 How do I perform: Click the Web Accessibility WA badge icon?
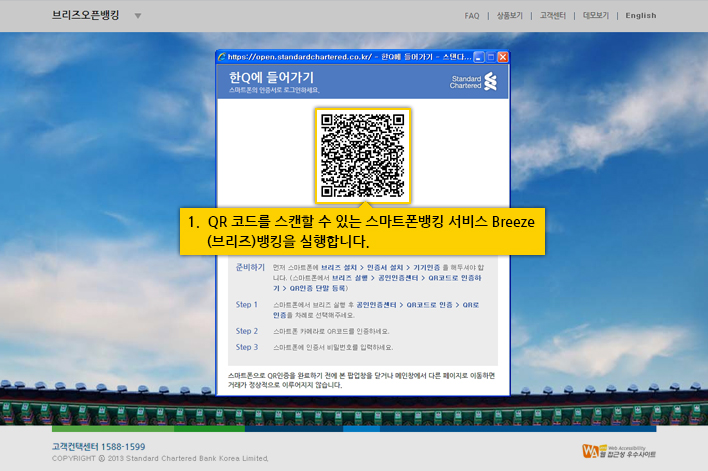click(x=619, y=451)
